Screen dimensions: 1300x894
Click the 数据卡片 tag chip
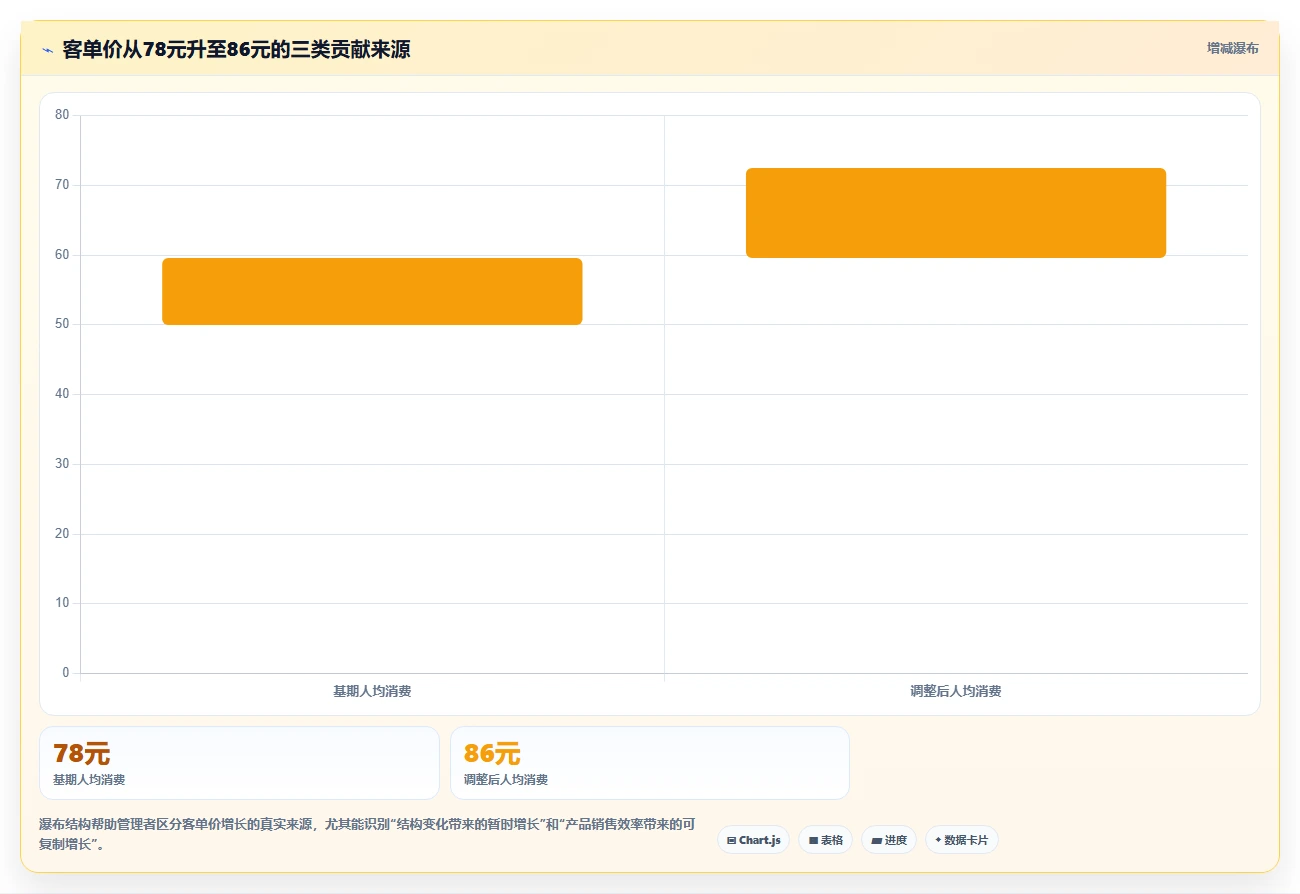[961, 840]
